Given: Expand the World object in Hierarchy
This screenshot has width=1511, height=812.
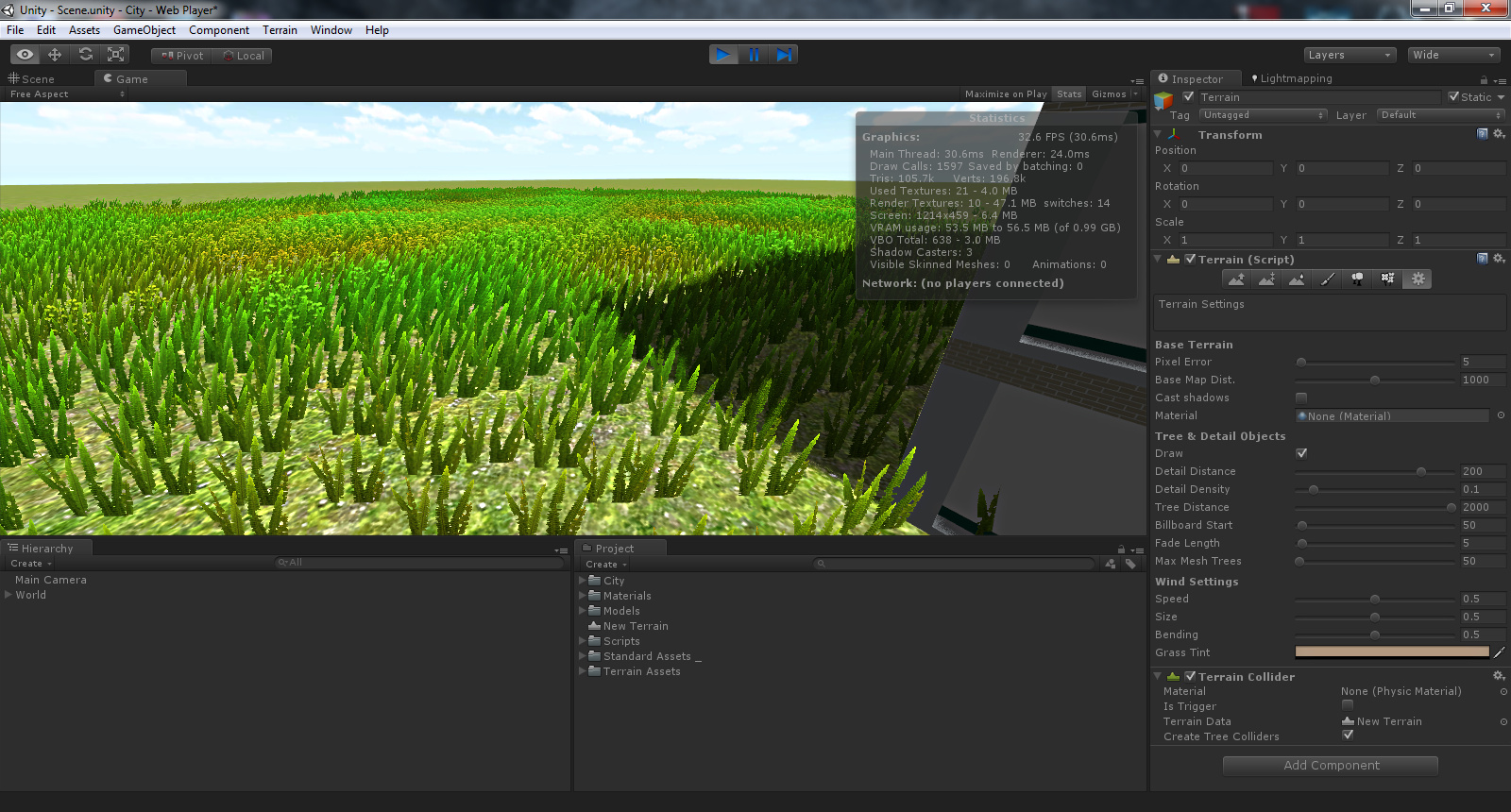Looking at the screenshot, I should pos(8,595).
